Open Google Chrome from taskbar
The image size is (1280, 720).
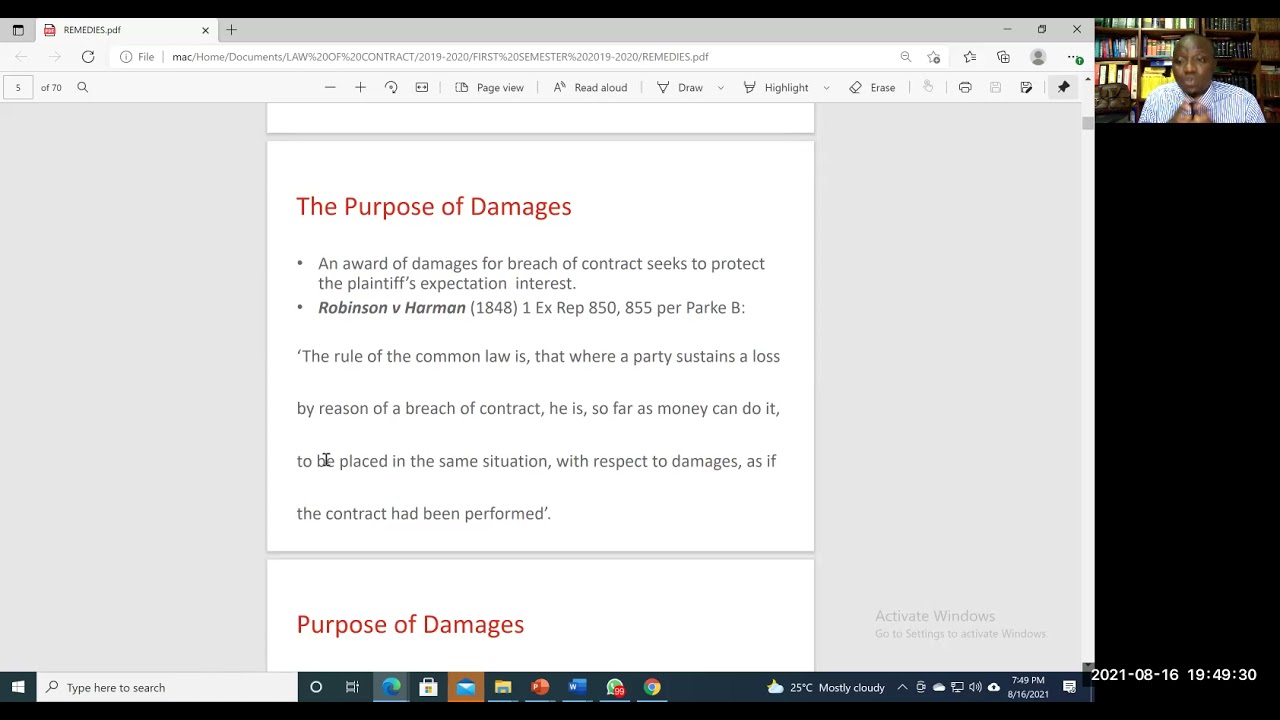(x=652, y=688)
